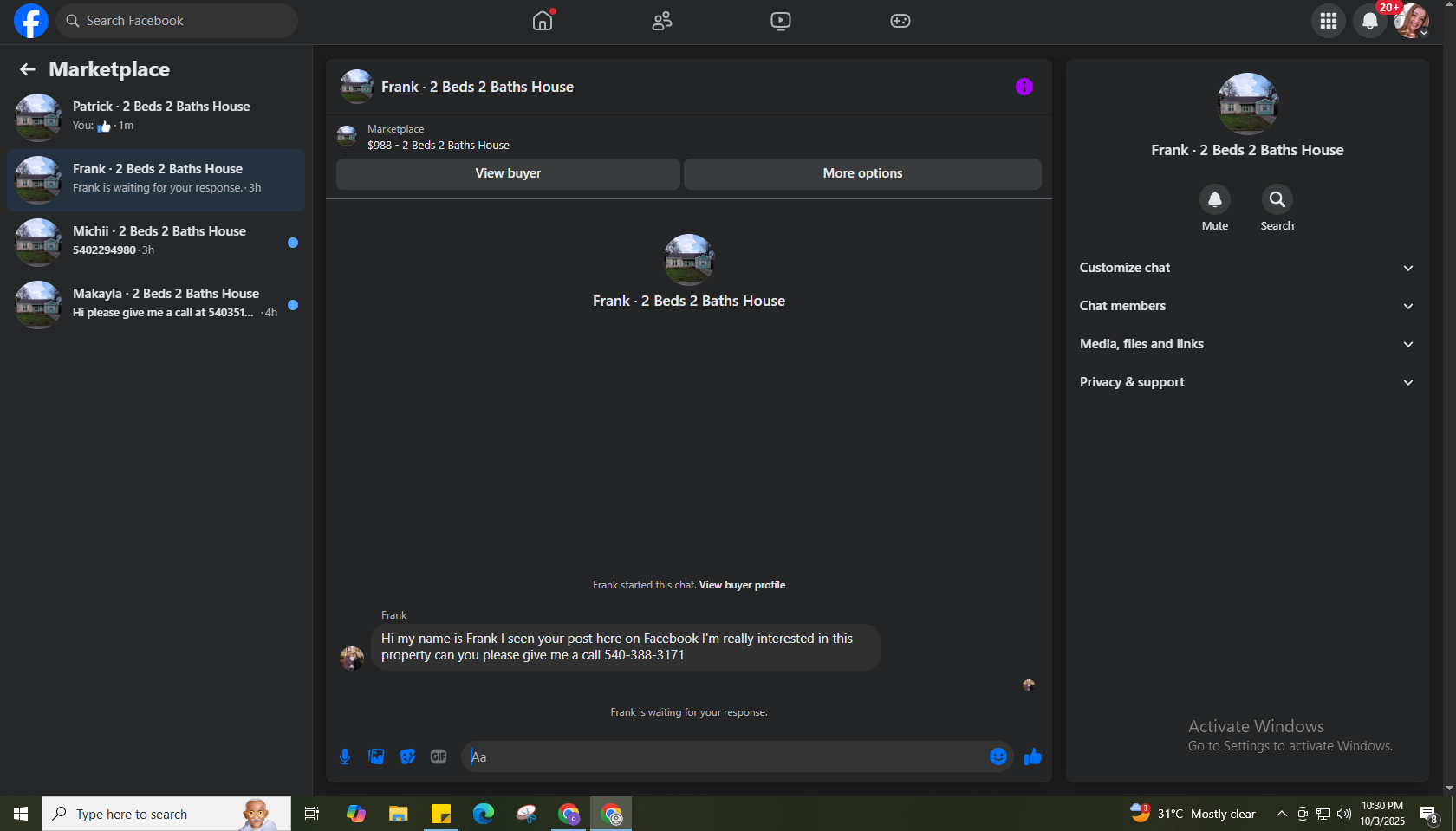Click the house photo in chat center
The image size is (1456, 831).
(689, 259)
